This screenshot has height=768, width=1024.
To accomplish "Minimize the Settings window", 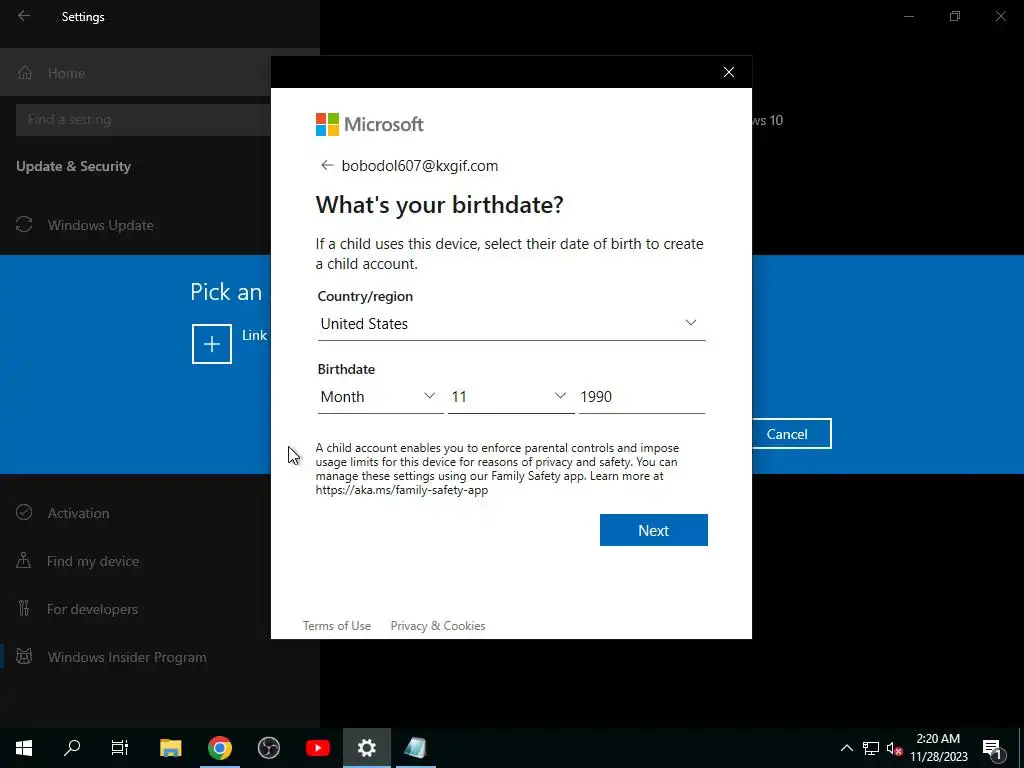I will 908,16.
